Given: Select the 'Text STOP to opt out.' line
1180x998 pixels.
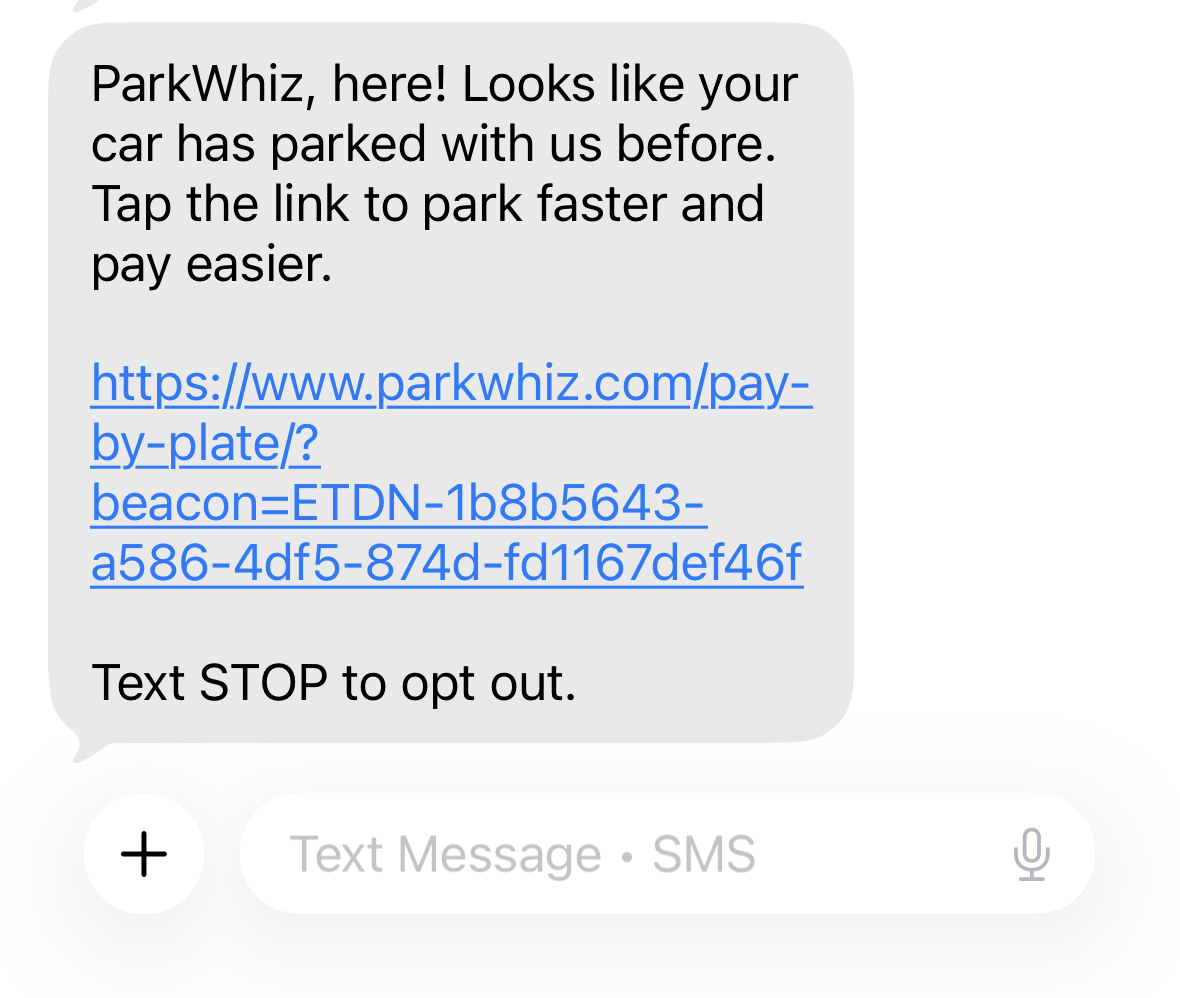Looking at the screenshot, I should tap(334, 683).
